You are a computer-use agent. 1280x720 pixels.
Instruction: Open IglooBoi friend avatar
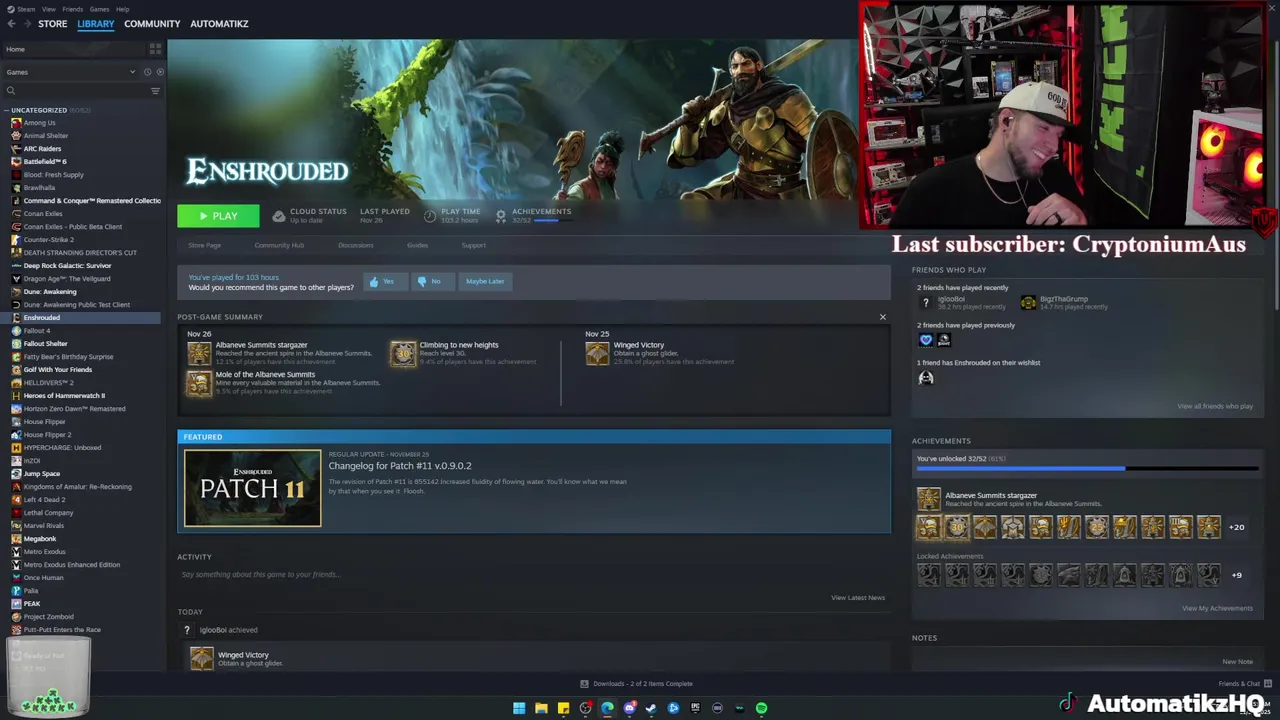point(926,303)
